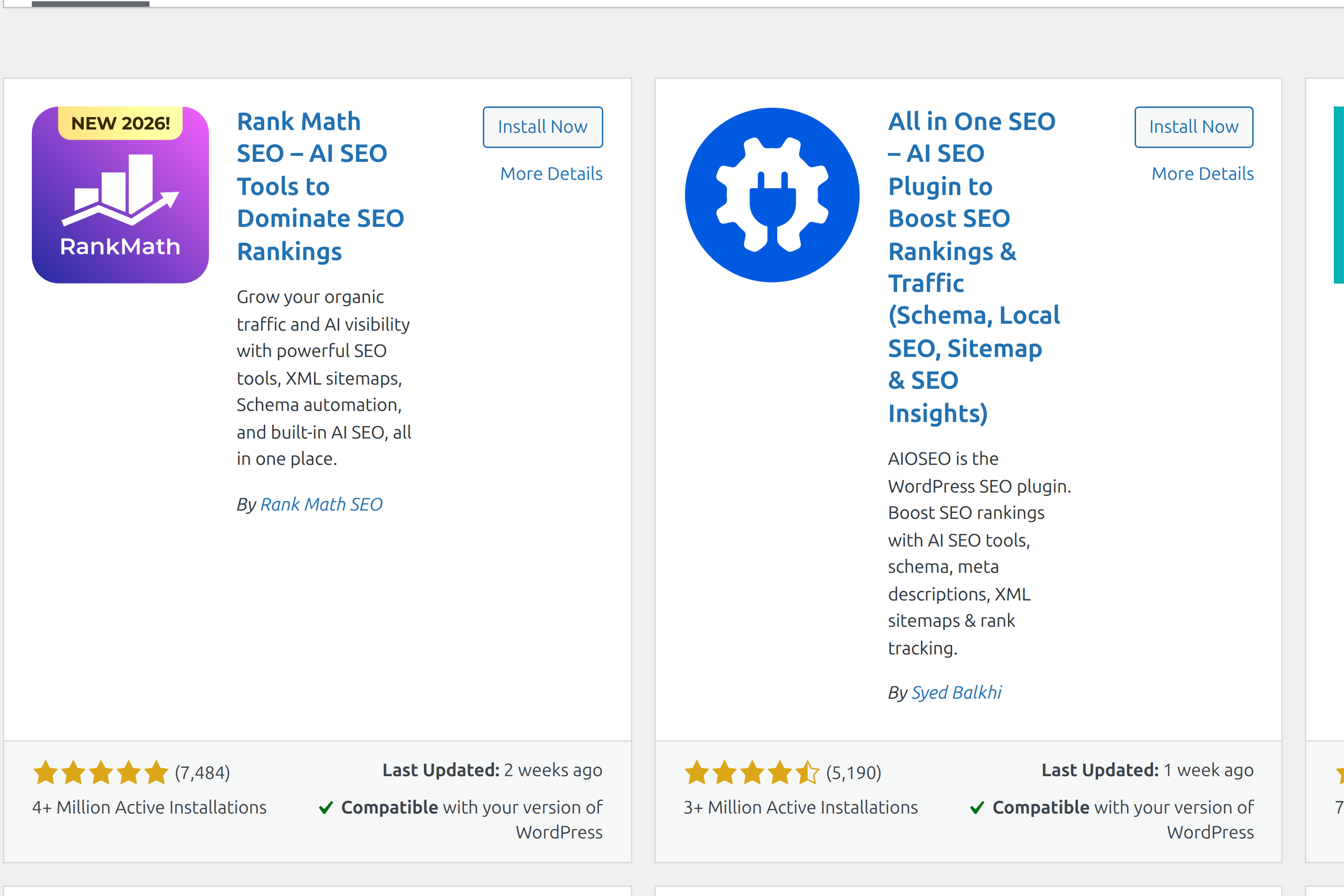Click '4+ Million Active Installations' text
This screenshot has width=1344, height=896.
click(149, 807)
